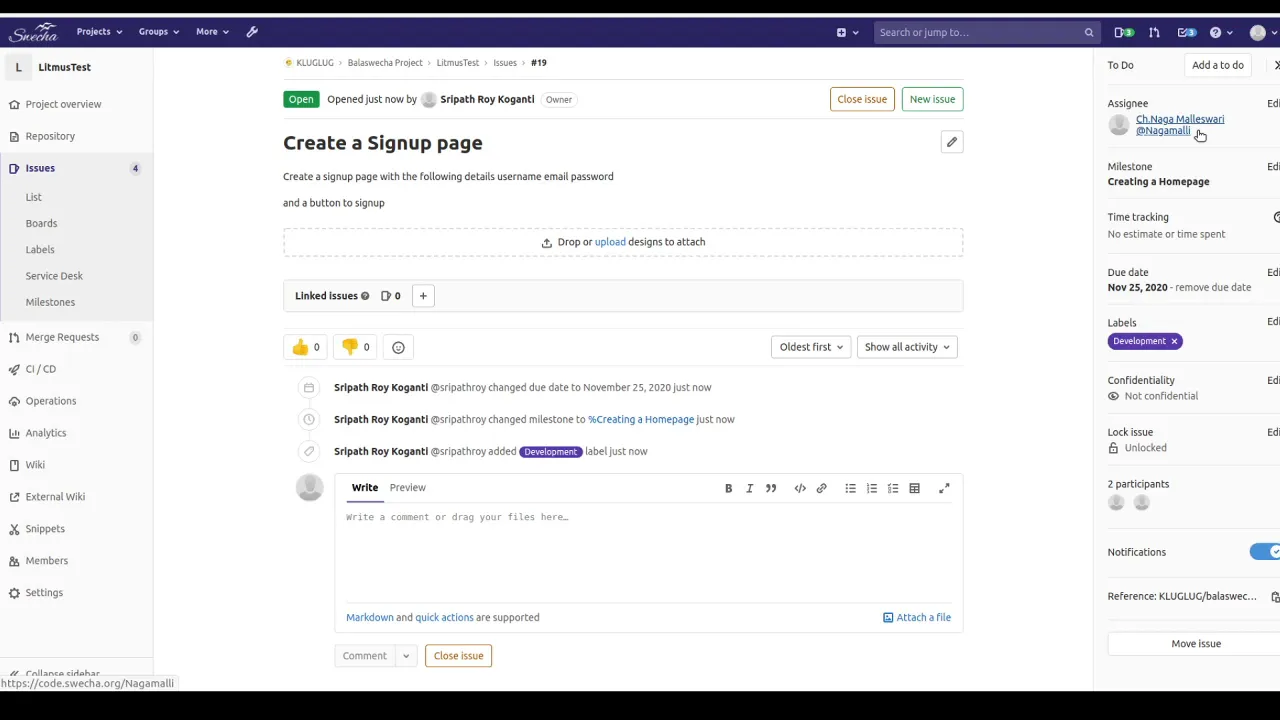1280x720 pixels.
Task: Click Attach a file link
Action: (917, 617)
